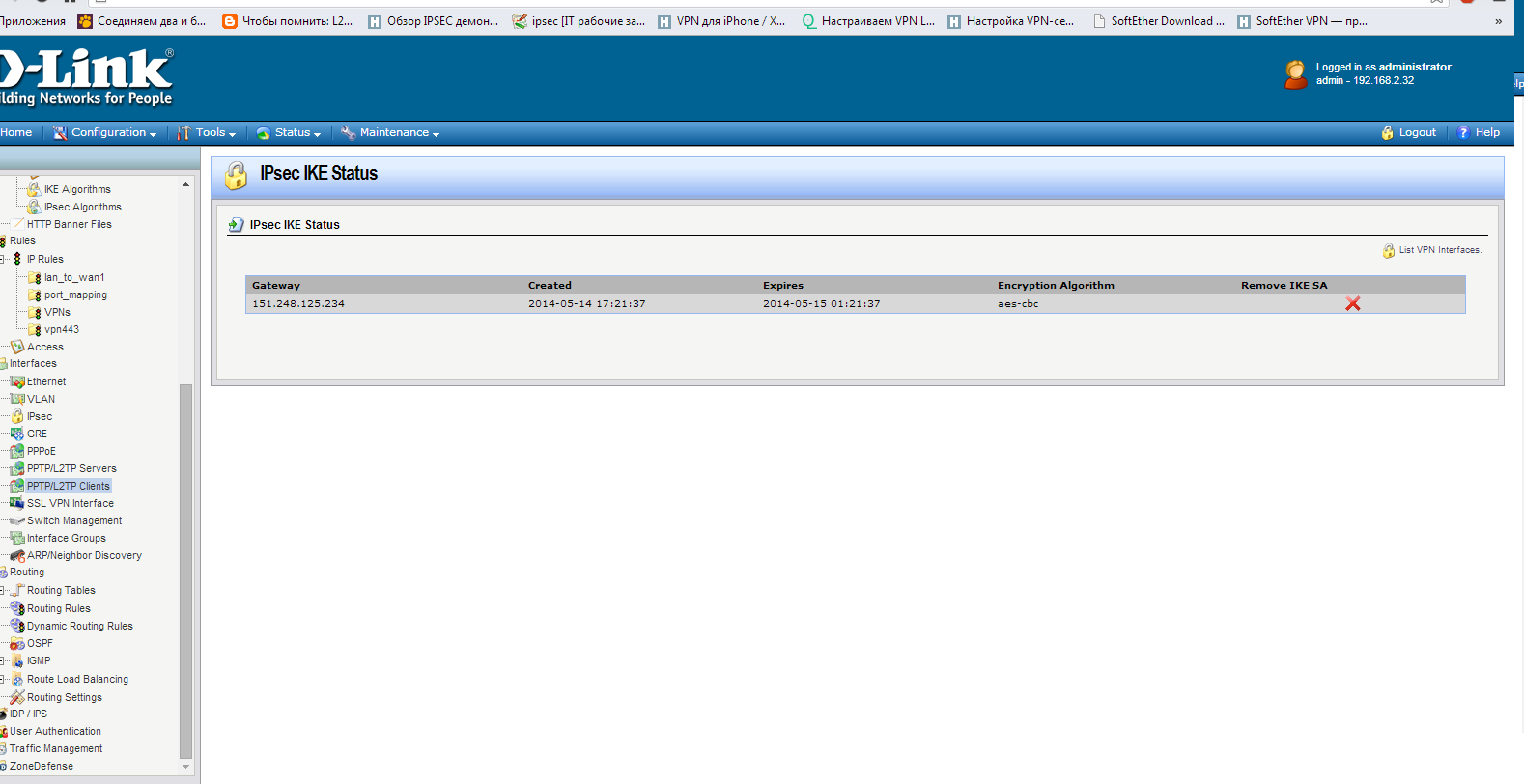Click the SSL VPN Interface icon

(x=17, y=503)
